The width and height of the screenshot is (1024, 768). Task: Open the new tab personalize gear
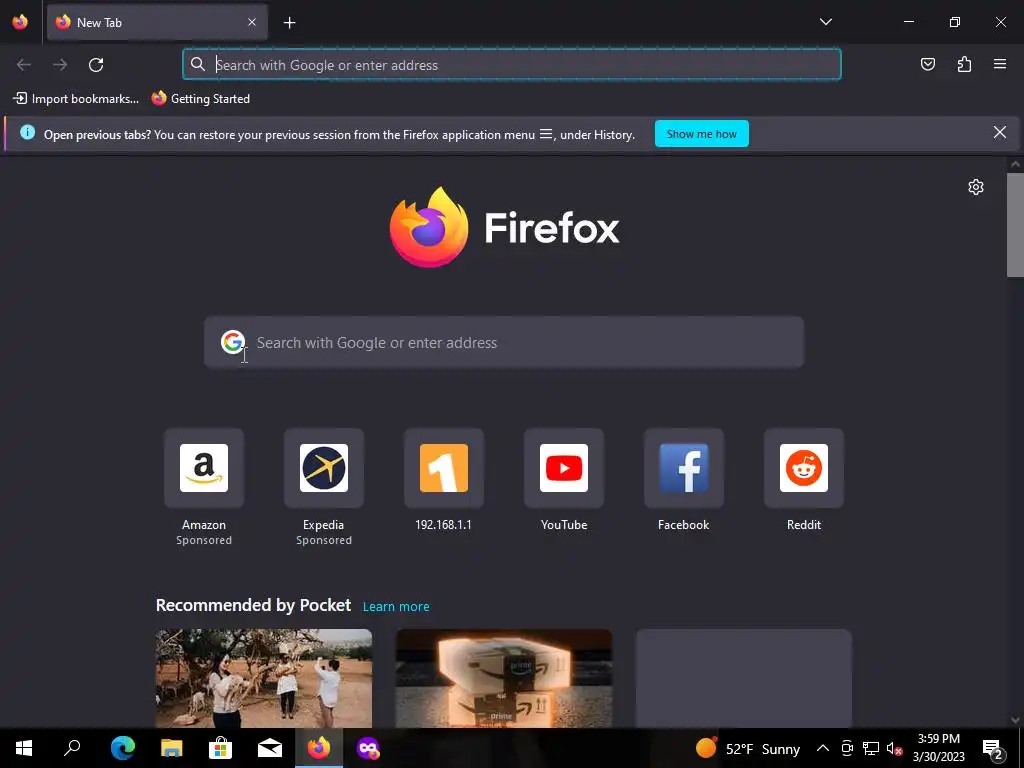(976, 187)
